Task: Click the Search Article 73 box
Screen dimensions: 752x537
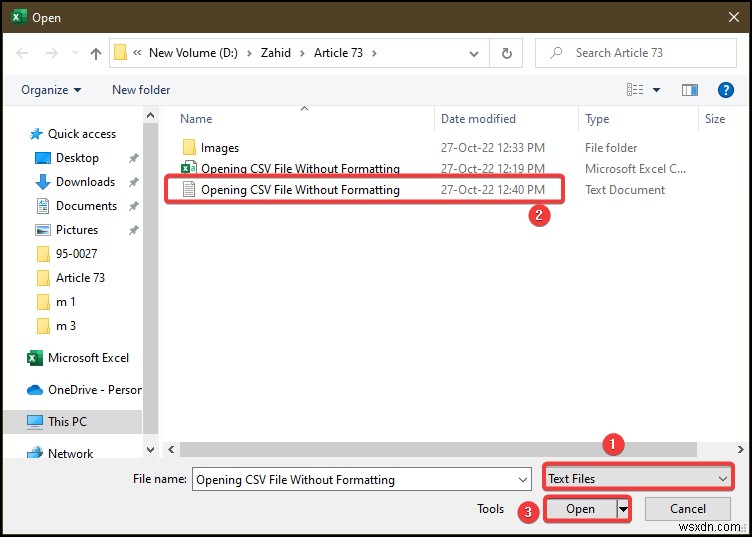Action: [635, 53]
